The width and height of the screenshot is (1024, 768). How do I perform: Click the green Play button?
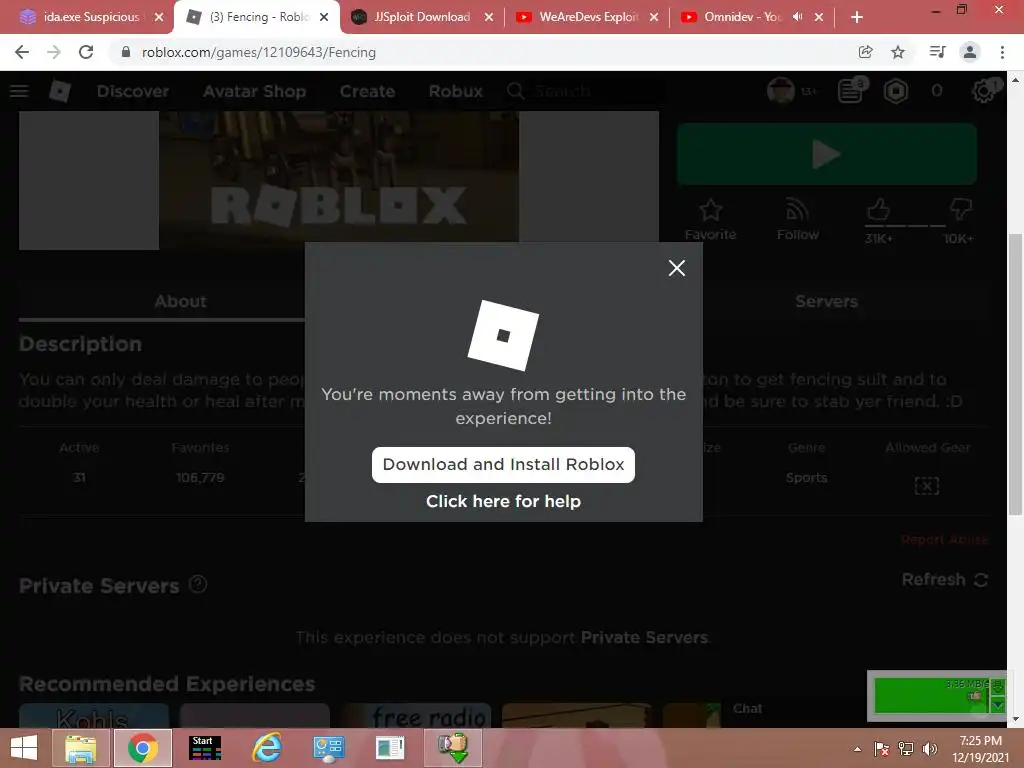coord(827,154)
